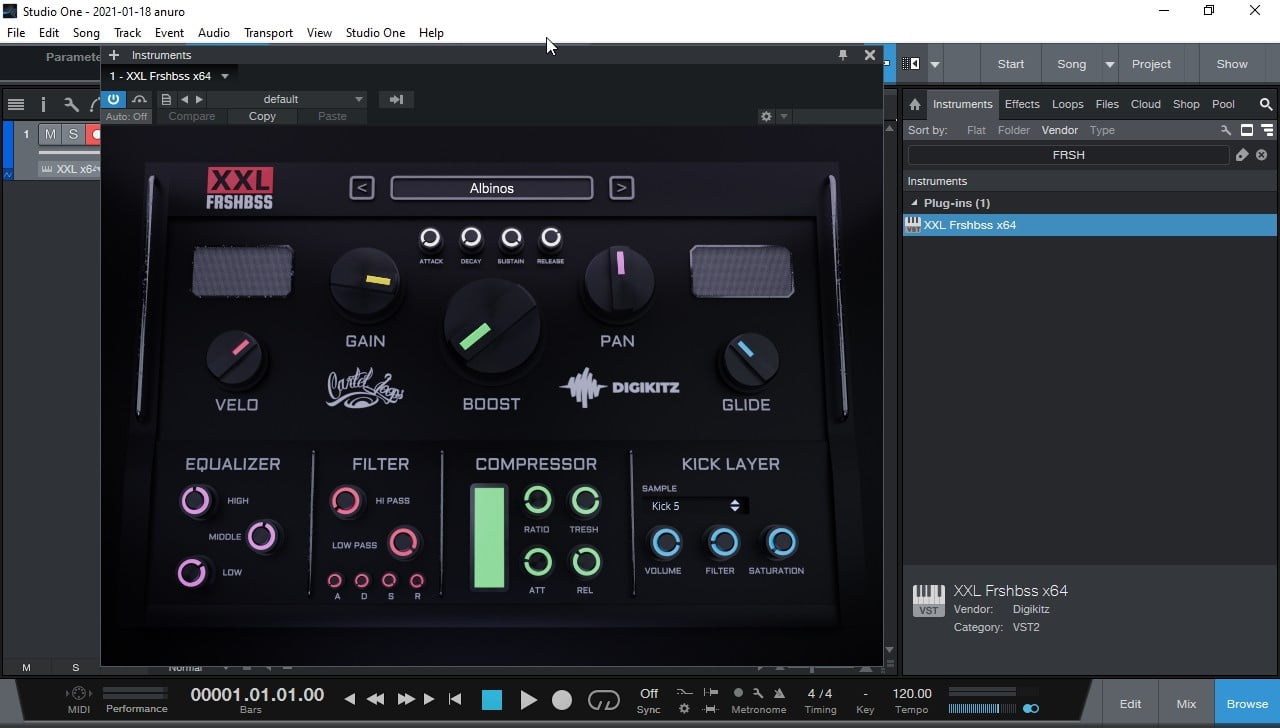Screen dimensions: 1280x728
Task: Switch to the Effects browser tab
Action: [x=1022, y=104]
